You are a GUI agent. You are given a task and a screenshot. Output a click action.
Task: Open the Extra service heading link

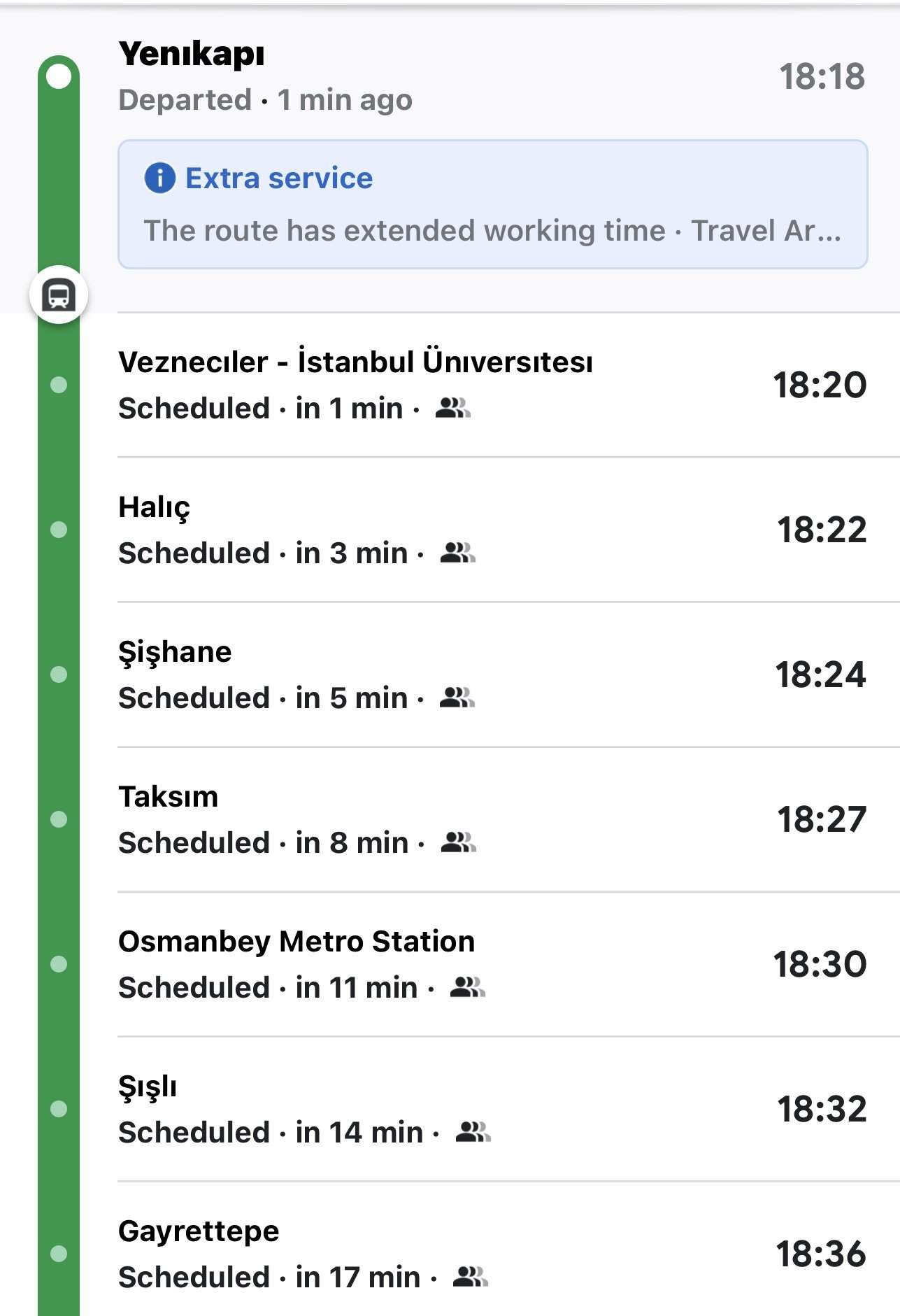point(278,178)
